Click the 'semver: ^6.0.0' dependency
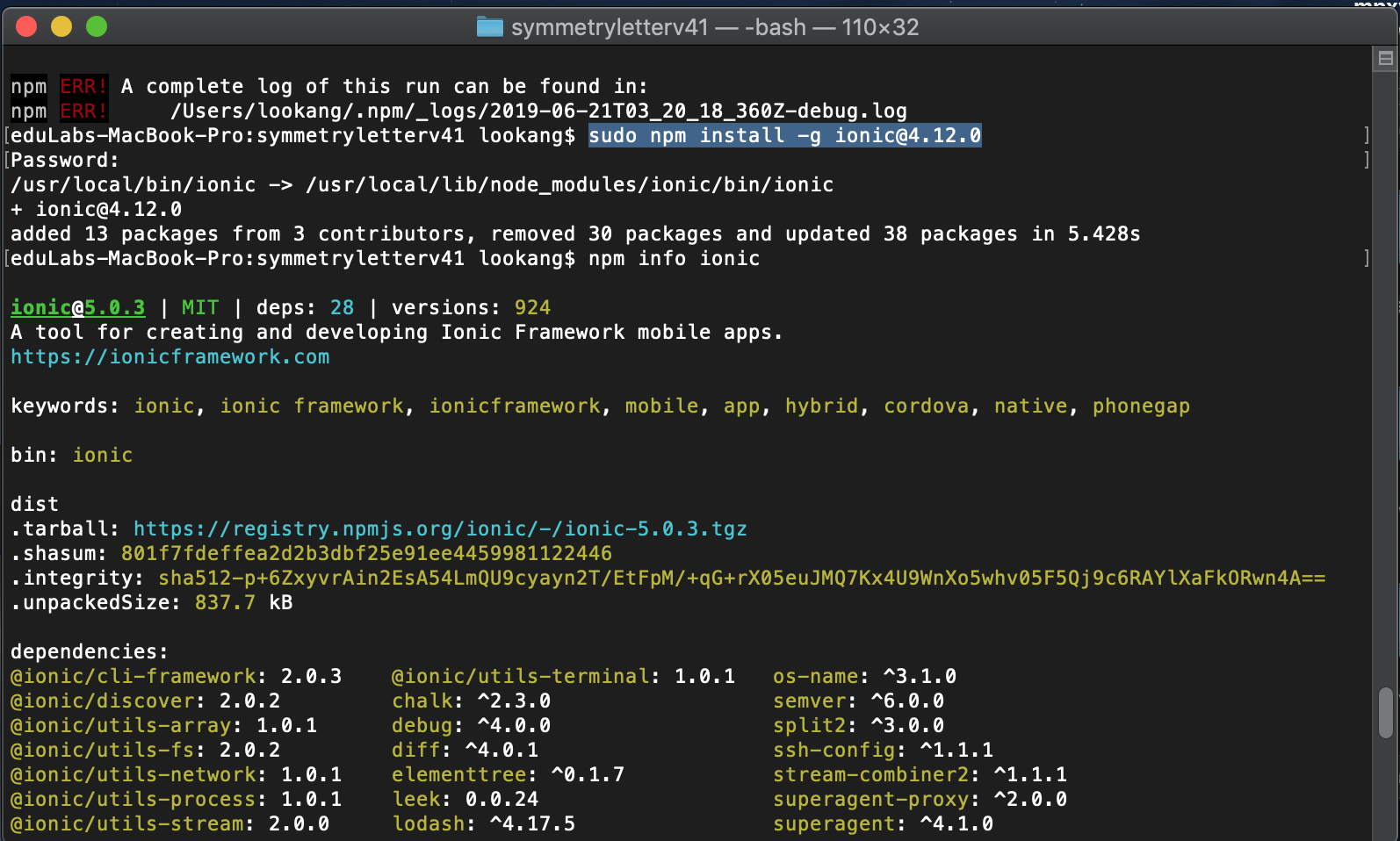 click(x=859, y=701)
